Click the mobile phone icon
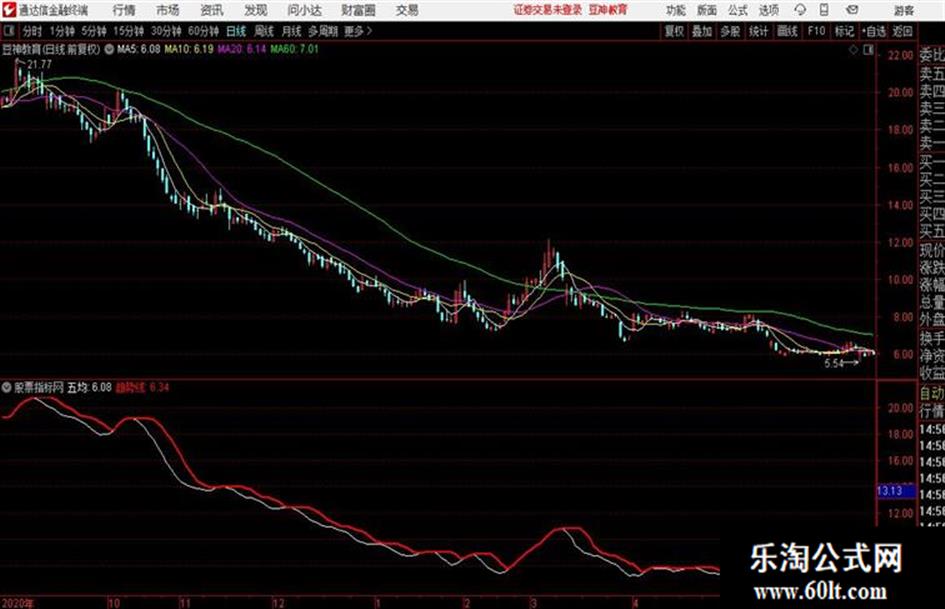 click(824, 10)
